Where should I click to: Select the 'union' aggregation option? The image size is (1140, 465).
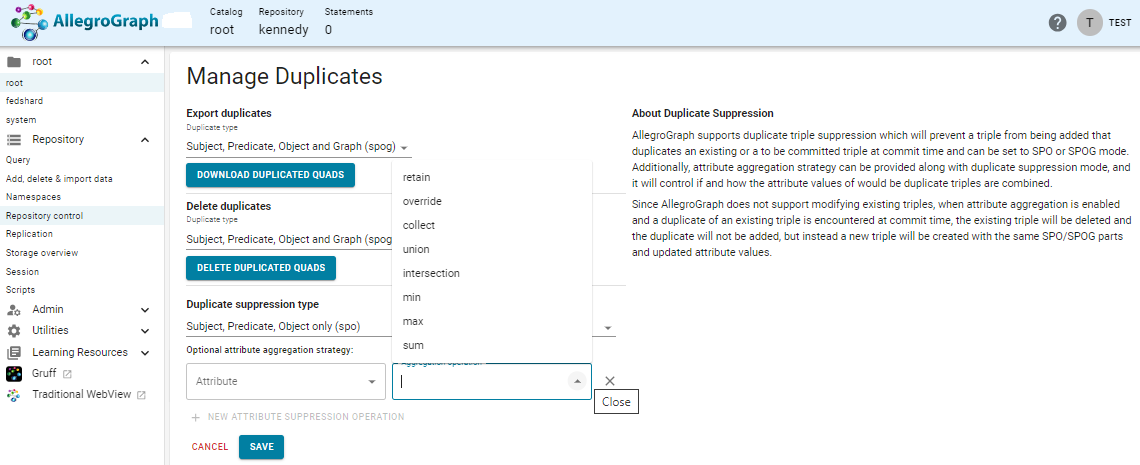[x=417, y=249]
